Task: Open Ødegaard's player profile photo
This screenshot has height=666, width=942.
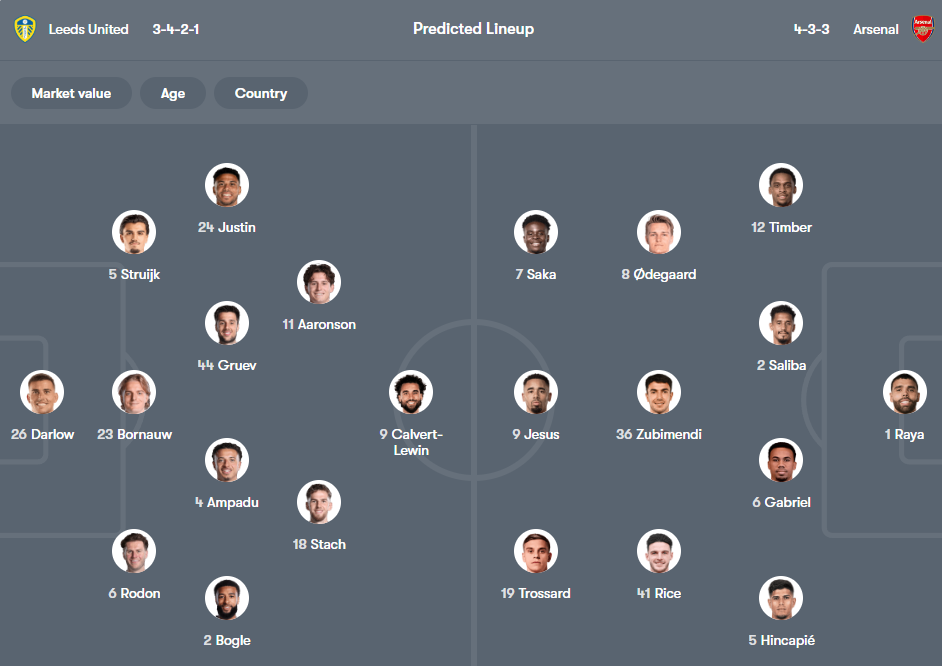Action: [659, 231]
